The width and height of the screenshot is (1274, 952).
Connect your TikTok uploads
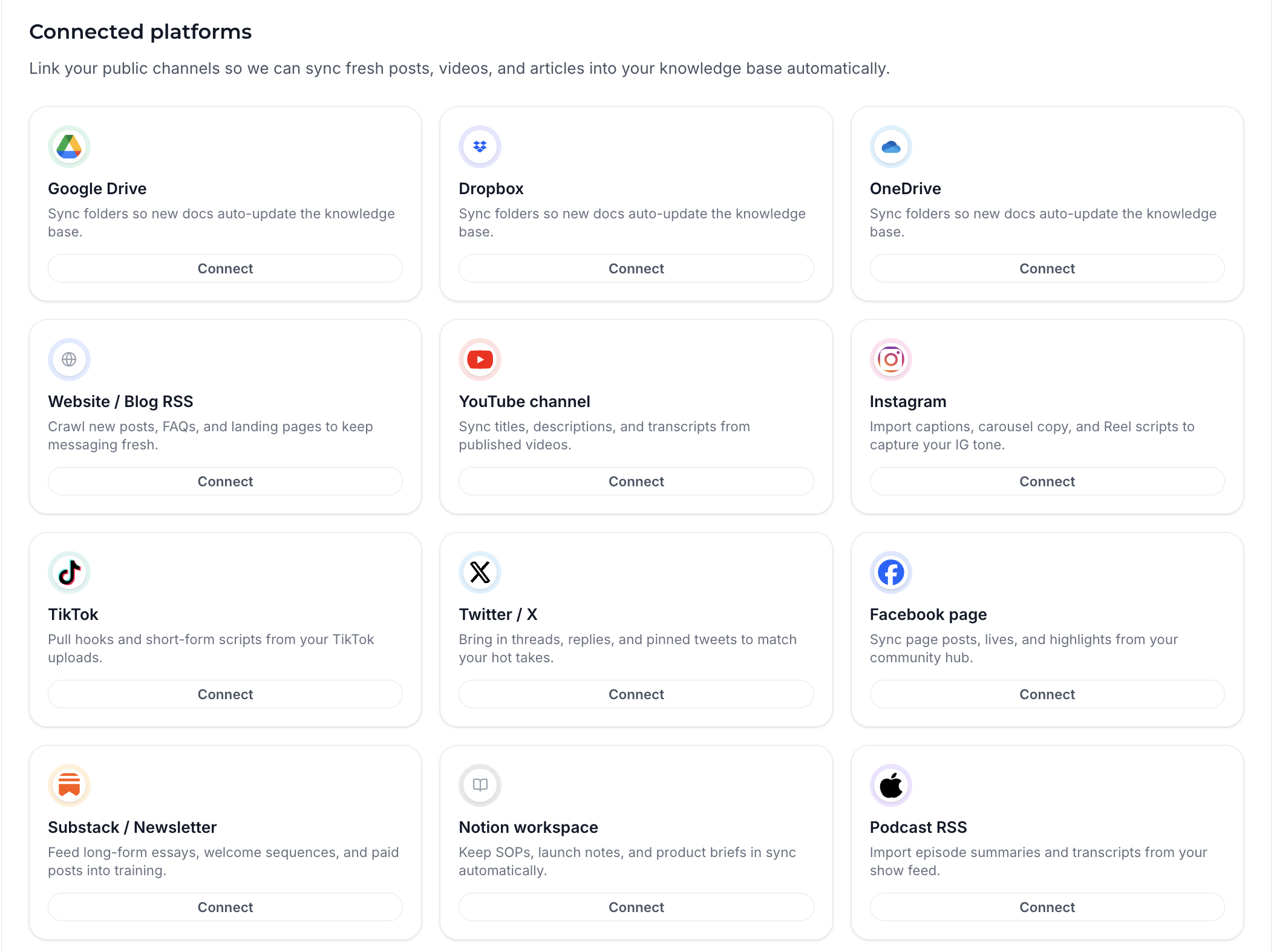click(225, 694)
